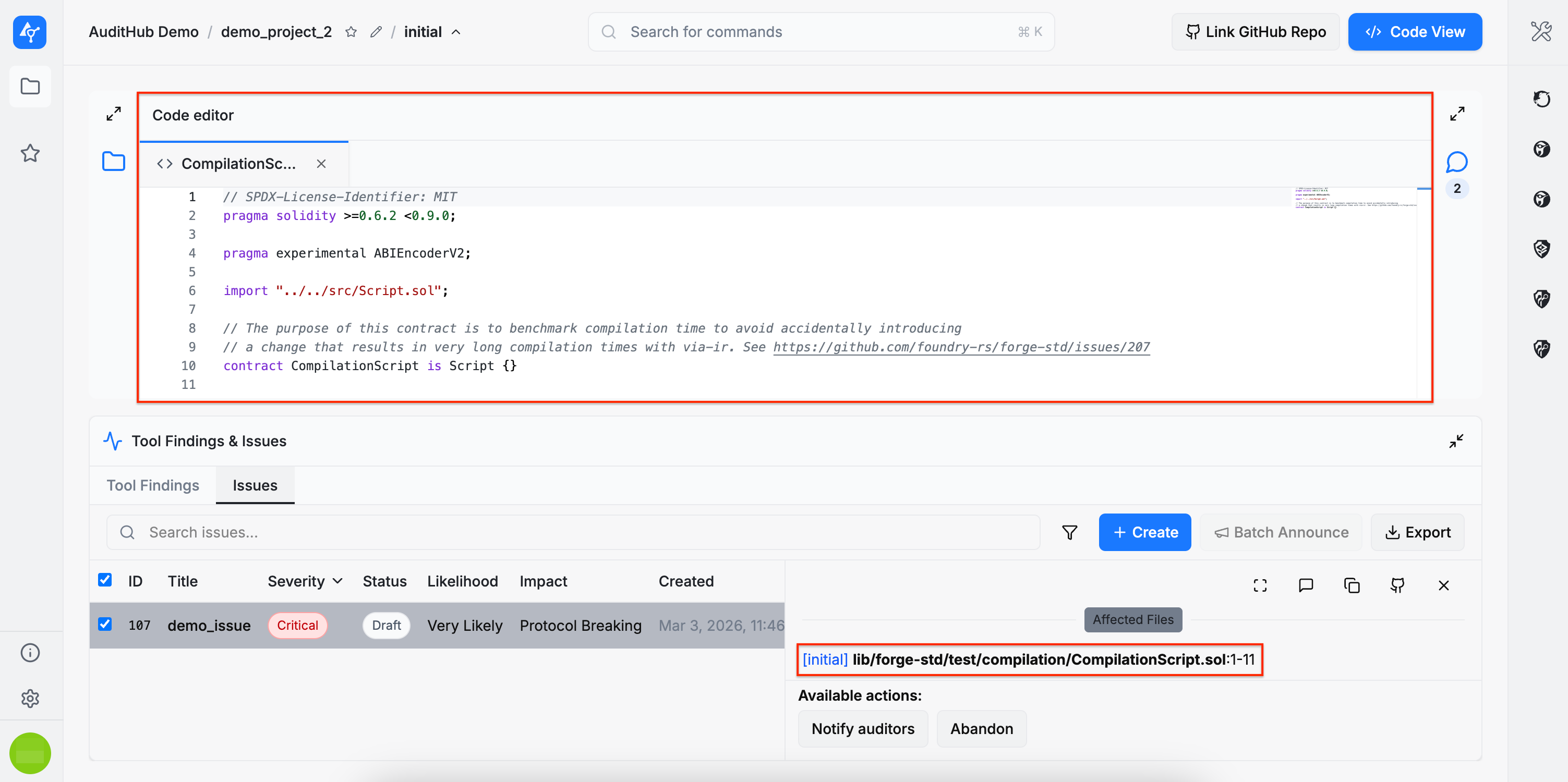Open issue comment icon in detail panel
Viewport: 1568px width, 782px height.
click(1306, 585)
